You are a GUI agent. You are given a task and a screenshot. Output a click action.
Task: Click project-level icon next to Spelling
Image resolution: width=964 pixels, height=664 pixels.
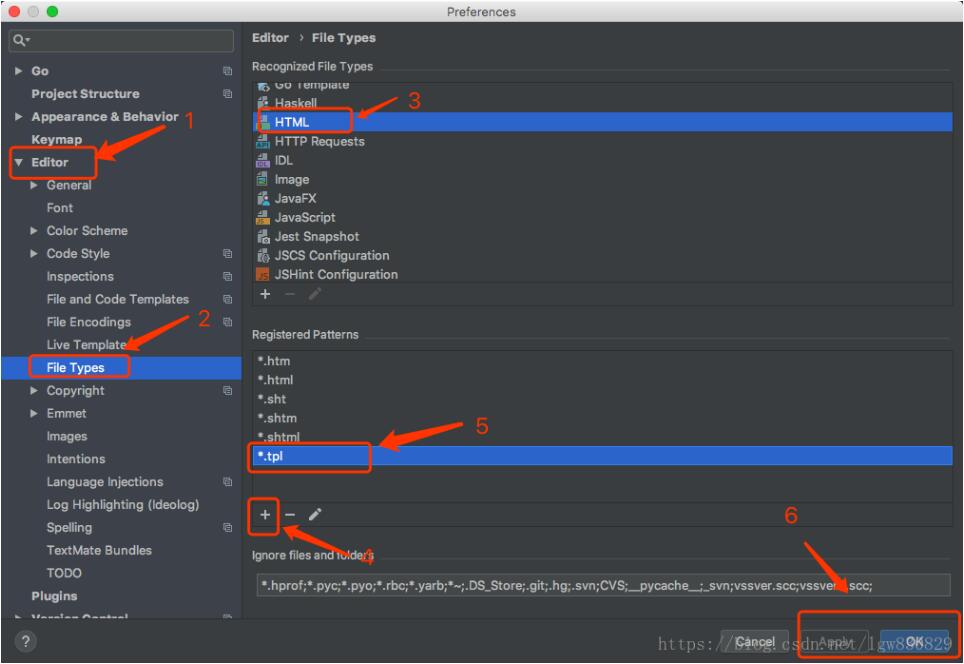(227, 528)
